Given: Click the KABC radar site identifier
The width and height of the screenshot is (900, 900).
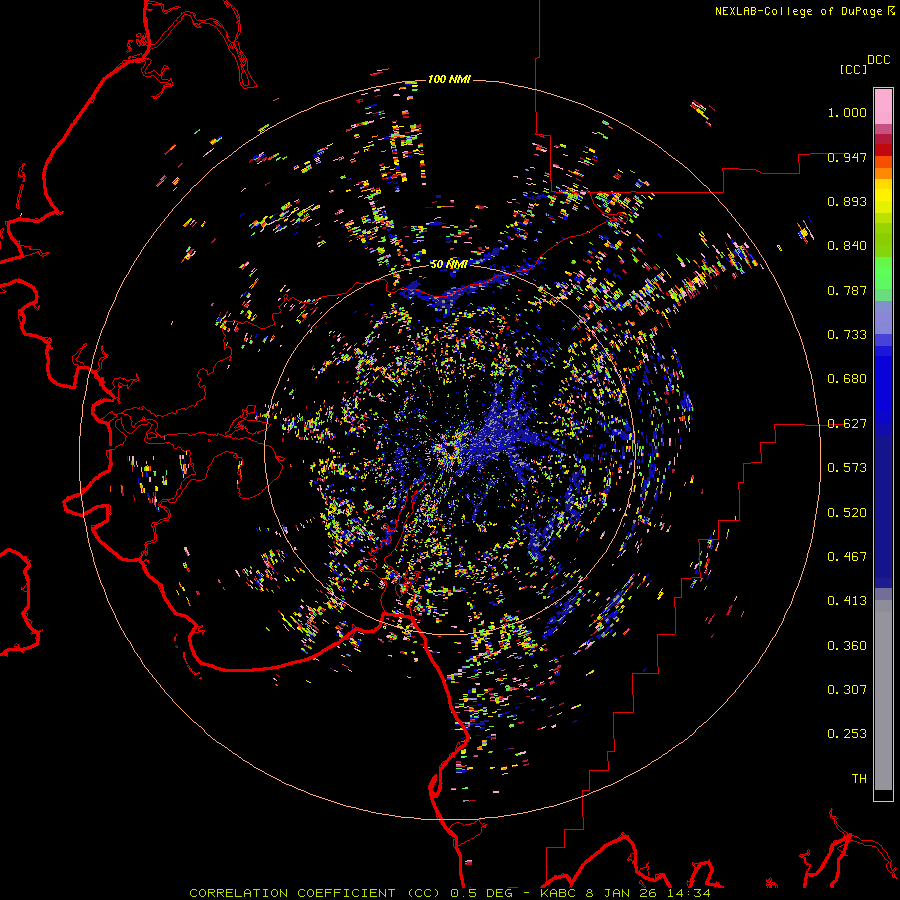Looking at the screenshot, I should click(x=559, y=893).
